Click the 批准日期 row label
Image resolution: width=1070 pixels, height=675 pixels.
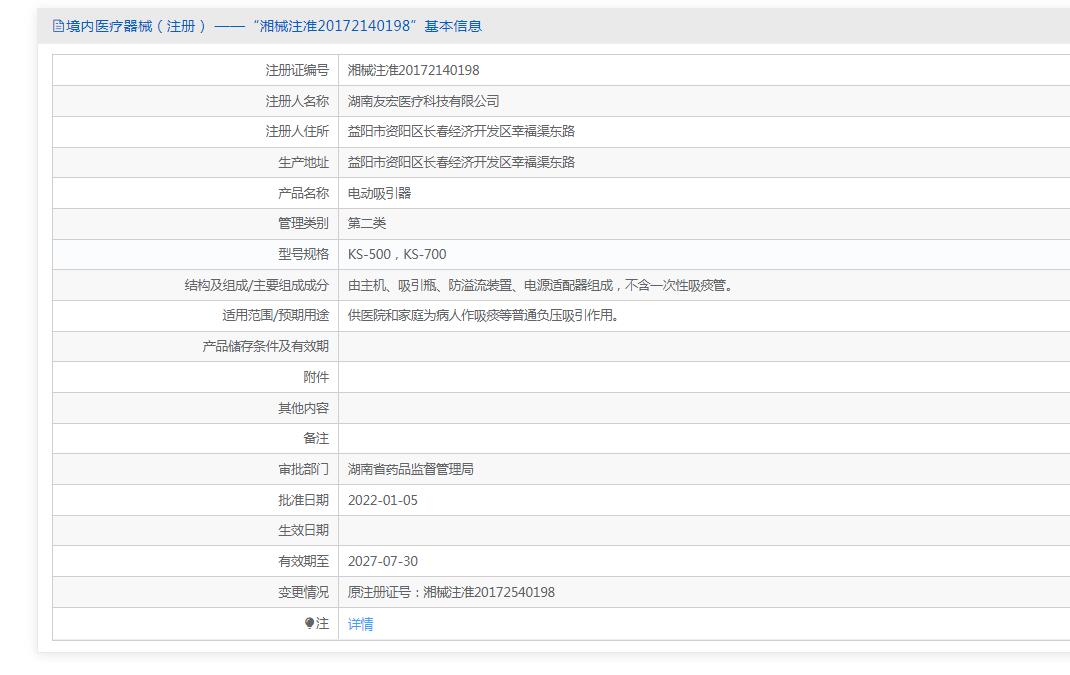pos(303,500)
